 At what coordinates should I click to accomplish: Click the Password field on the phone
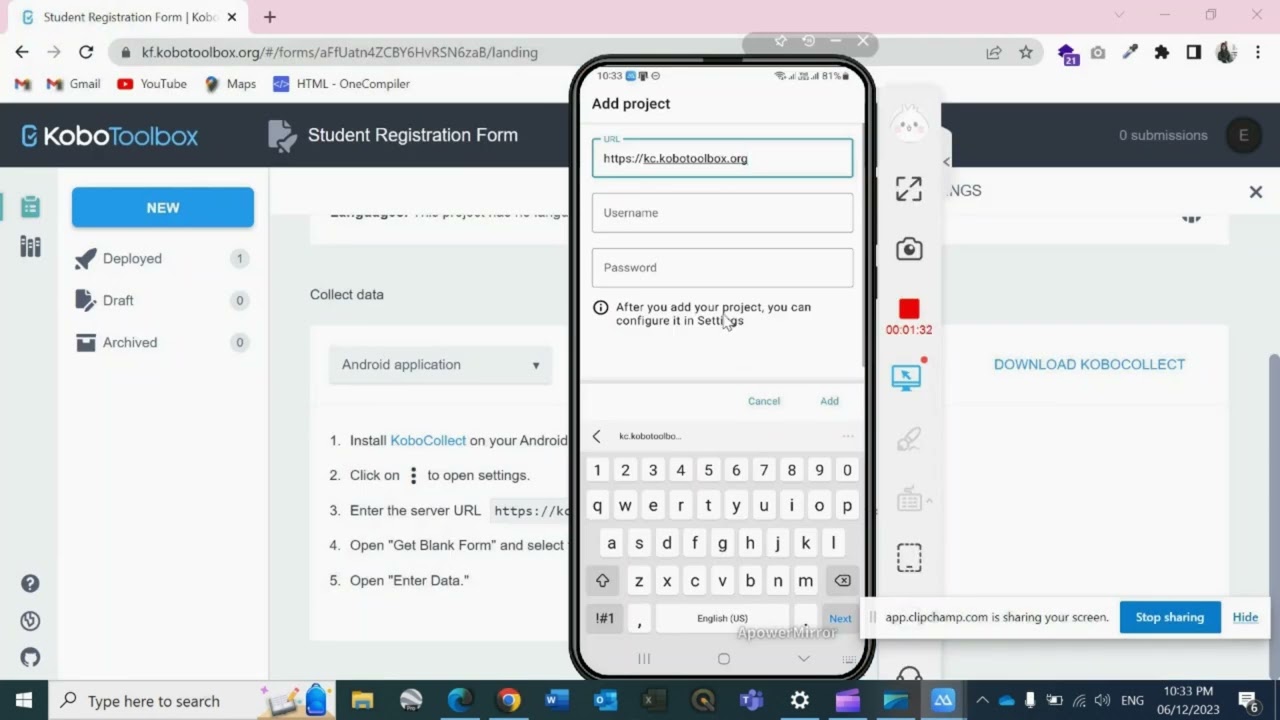[x=722, y=268]
